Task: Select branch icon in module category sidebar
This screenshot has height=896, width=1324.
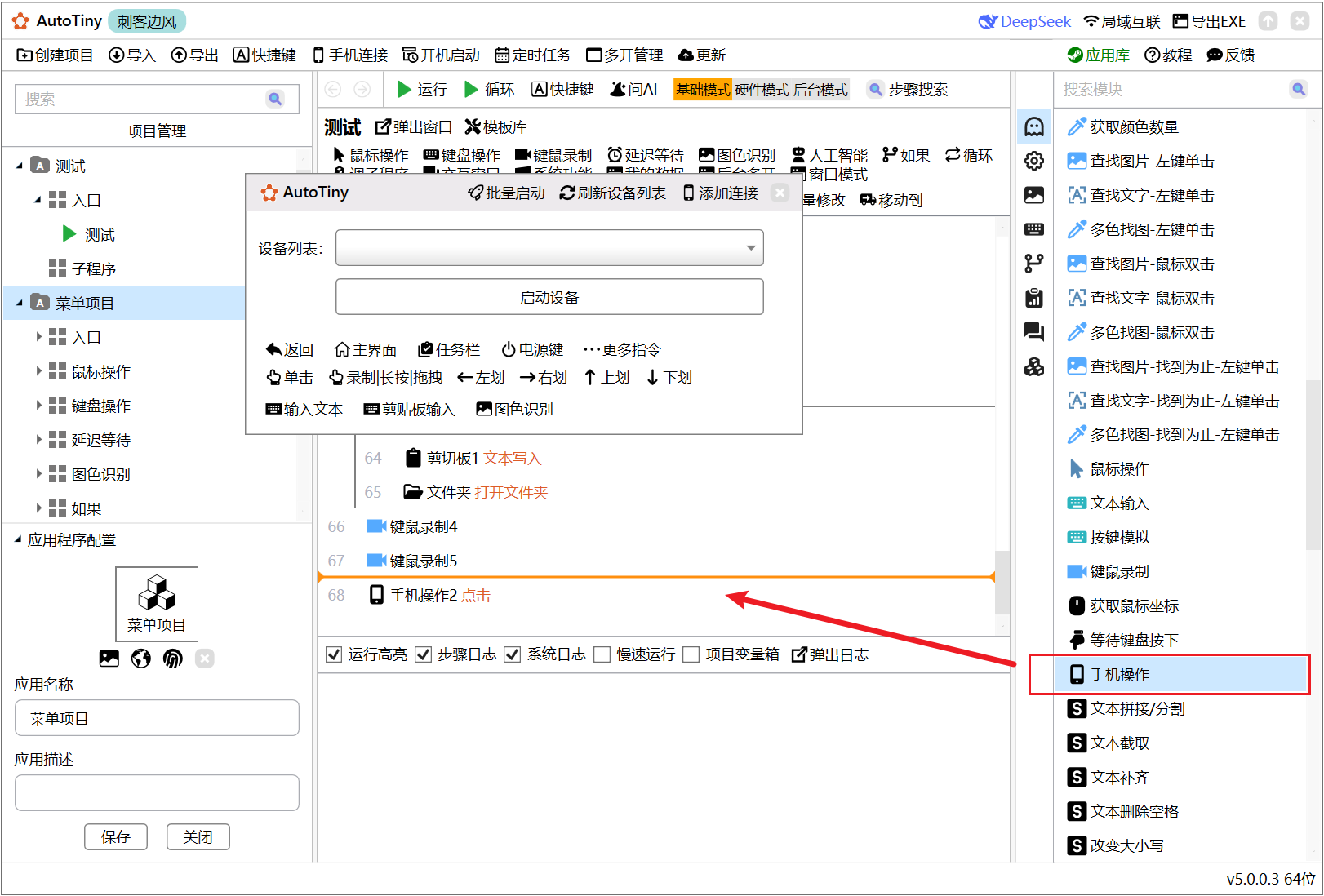Action: 1034,264
